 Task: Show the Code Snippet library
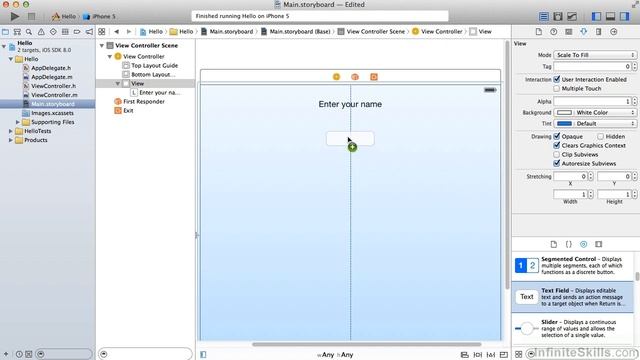tap(569, 244)
